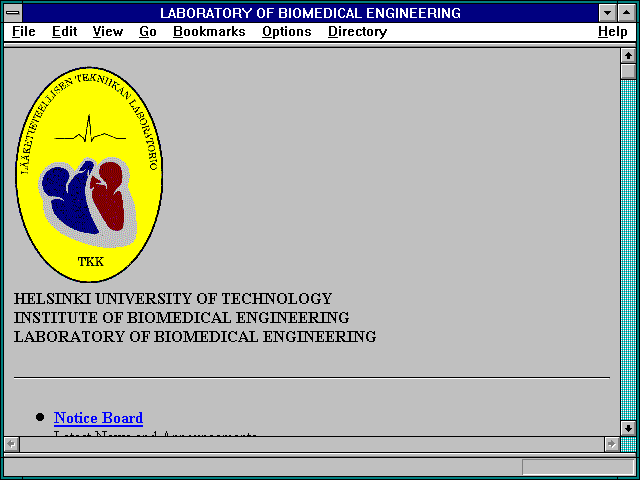Maximize the window with the up arrow
The image size is (640, 480).
pos(627,13)
